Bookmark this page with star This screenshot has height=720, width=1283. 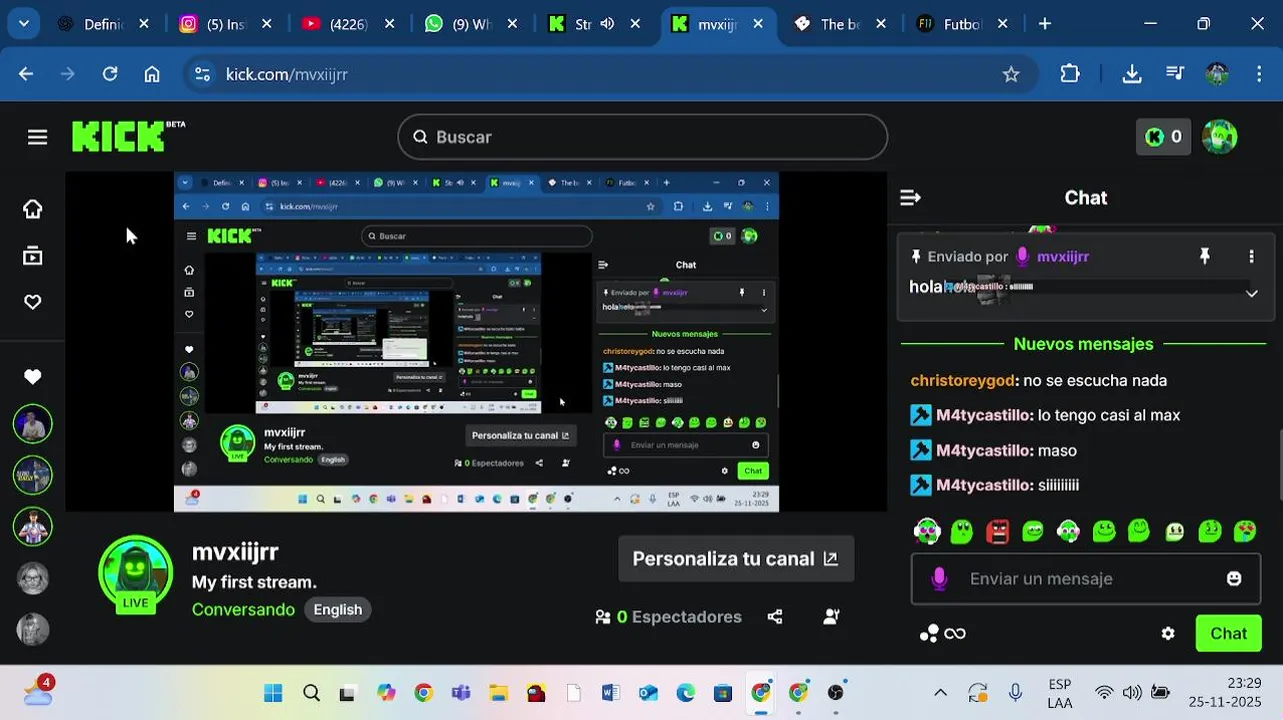point(1011,74)
